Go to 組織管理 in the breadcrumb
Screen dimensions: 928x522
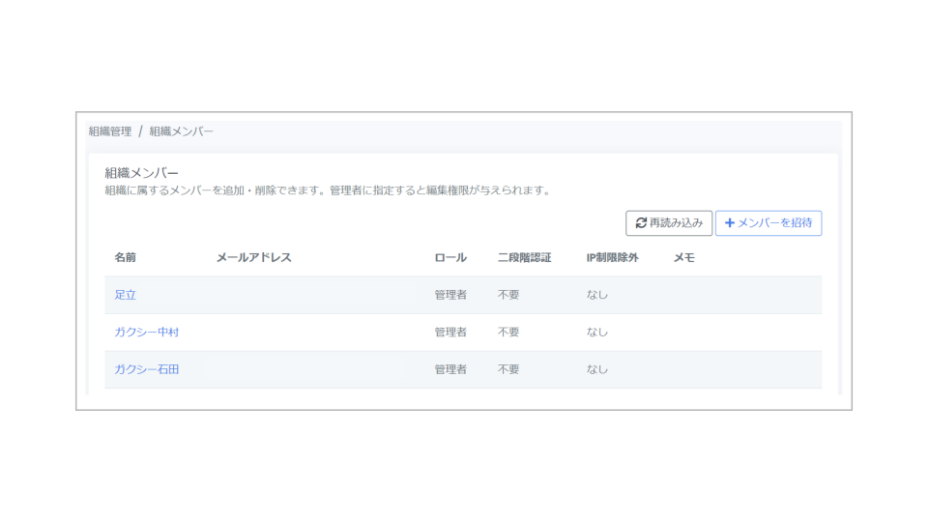(x=110, y=131)
